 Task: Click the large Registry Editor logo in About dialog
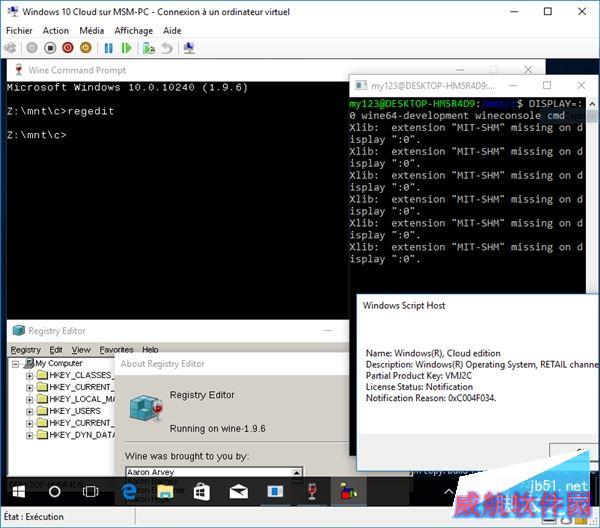point(146,408)
